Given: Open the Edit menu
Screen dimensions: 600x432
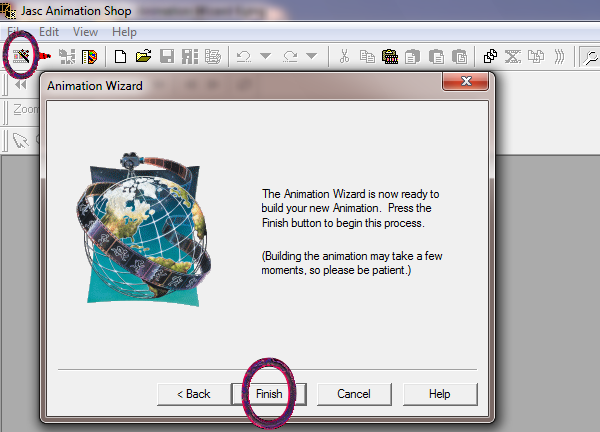Looking at the screenshot, I should 49,32.
